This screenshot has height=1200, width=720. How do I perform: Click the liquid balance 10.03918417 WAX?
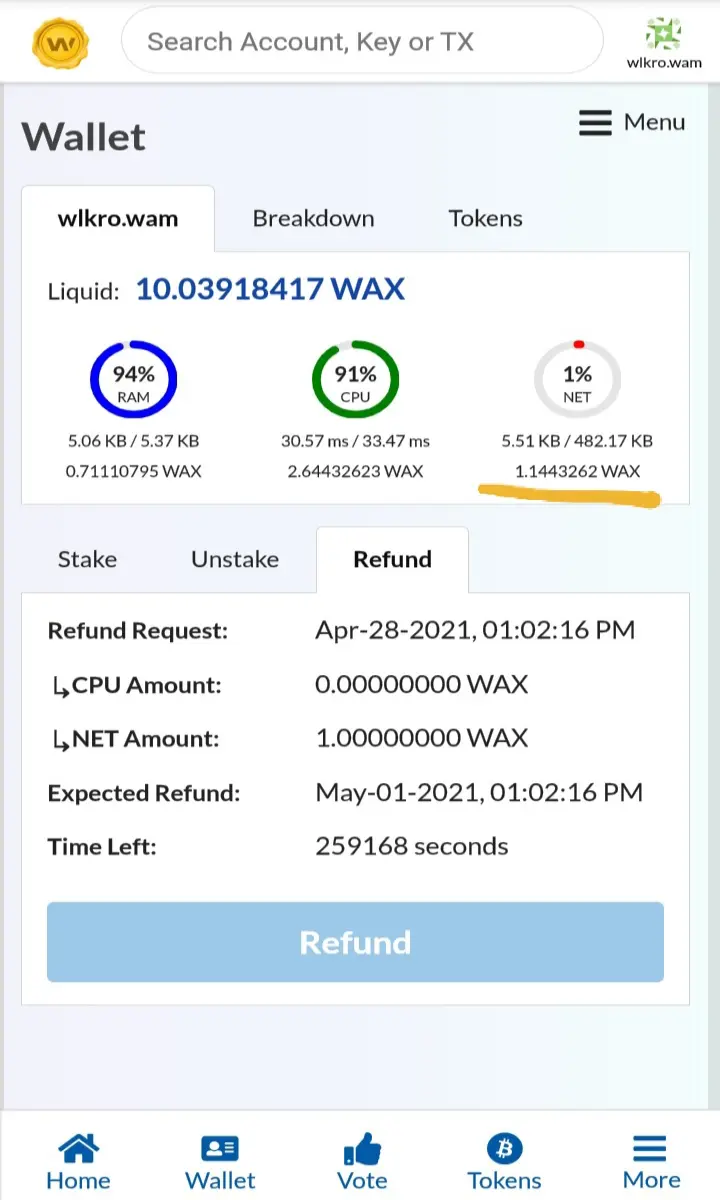(270, 290)
